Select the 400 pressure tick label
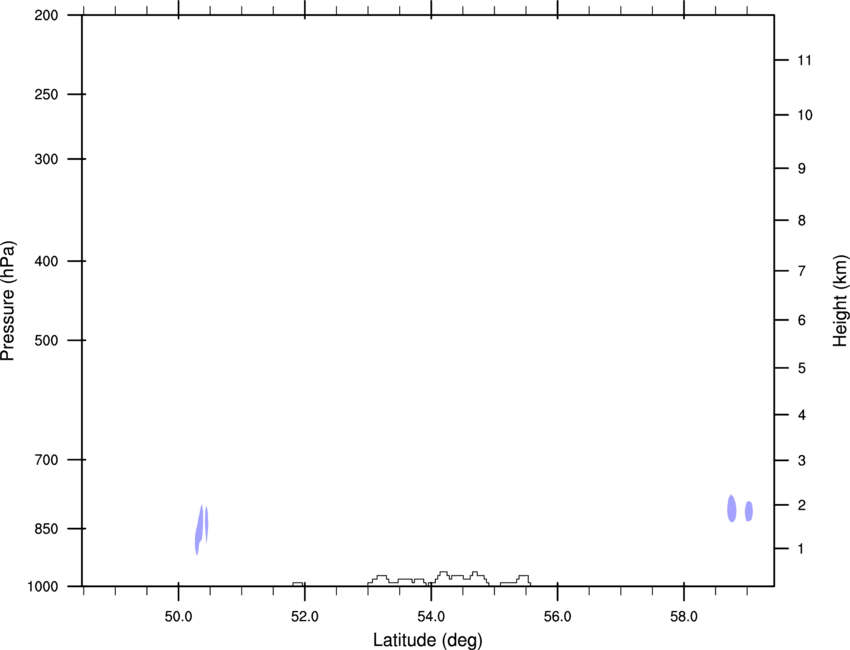This screenshot has width=850, height=650. pos(46,261)
